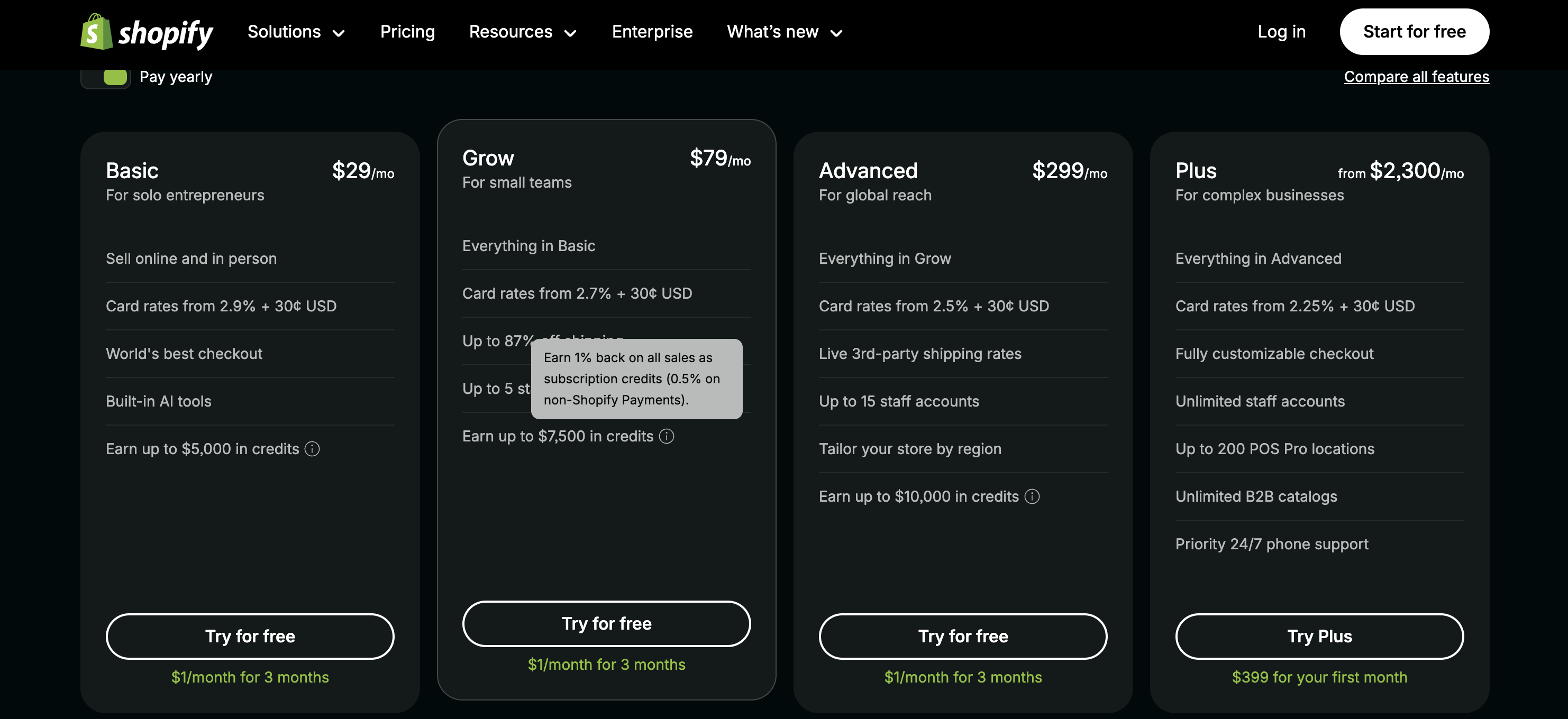Click the Shopify bag logo
The image size is (1568, 719).
(x=97, y=32)
